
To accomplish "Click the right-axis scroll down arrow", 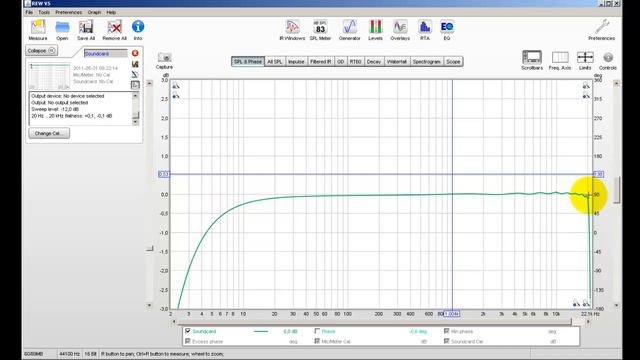I will [x=616, y=305].
